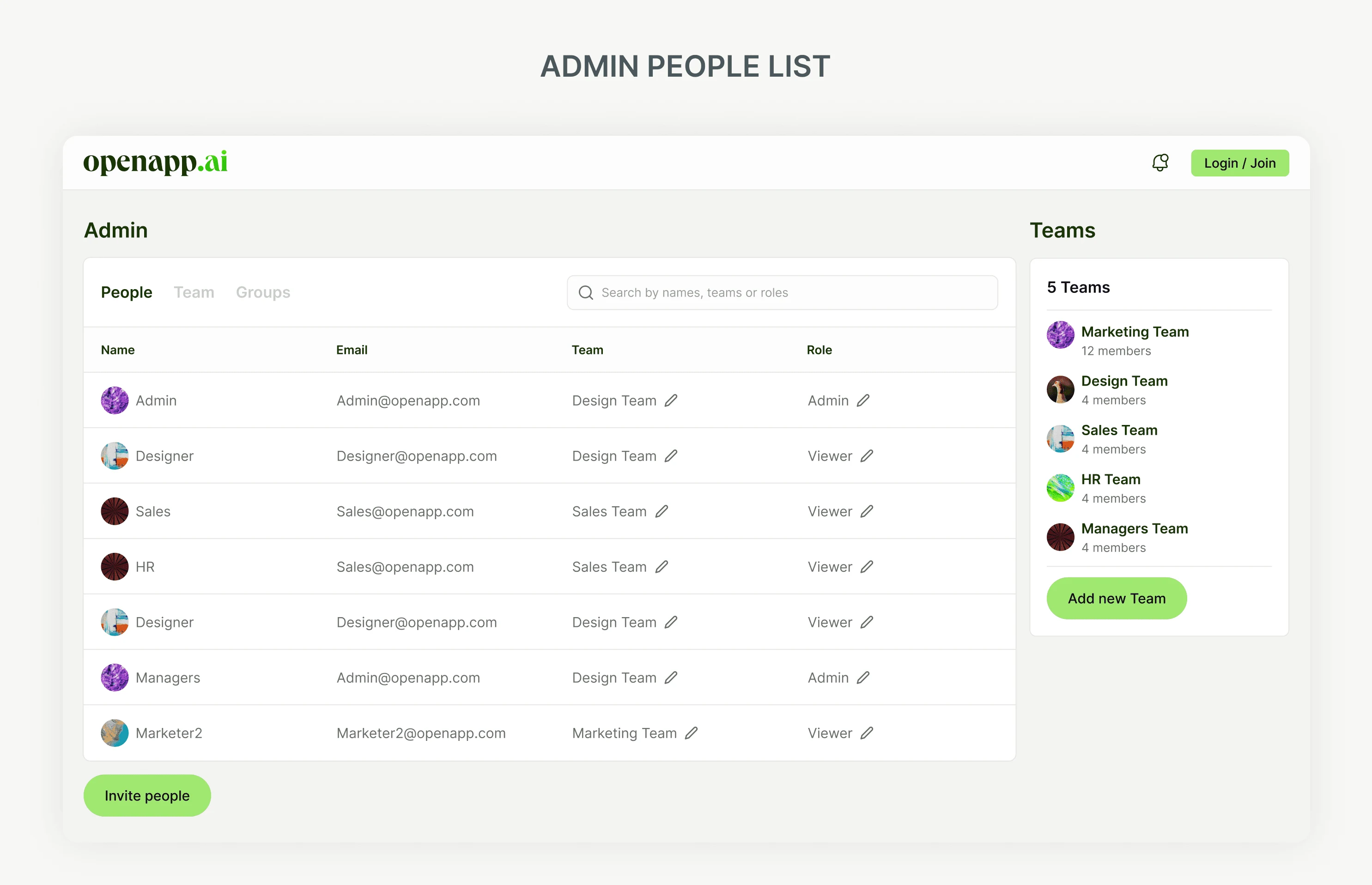Edit the team in the Sales name row
The width and height of the screenshot is (1372, 885).
tap(662, 511)
